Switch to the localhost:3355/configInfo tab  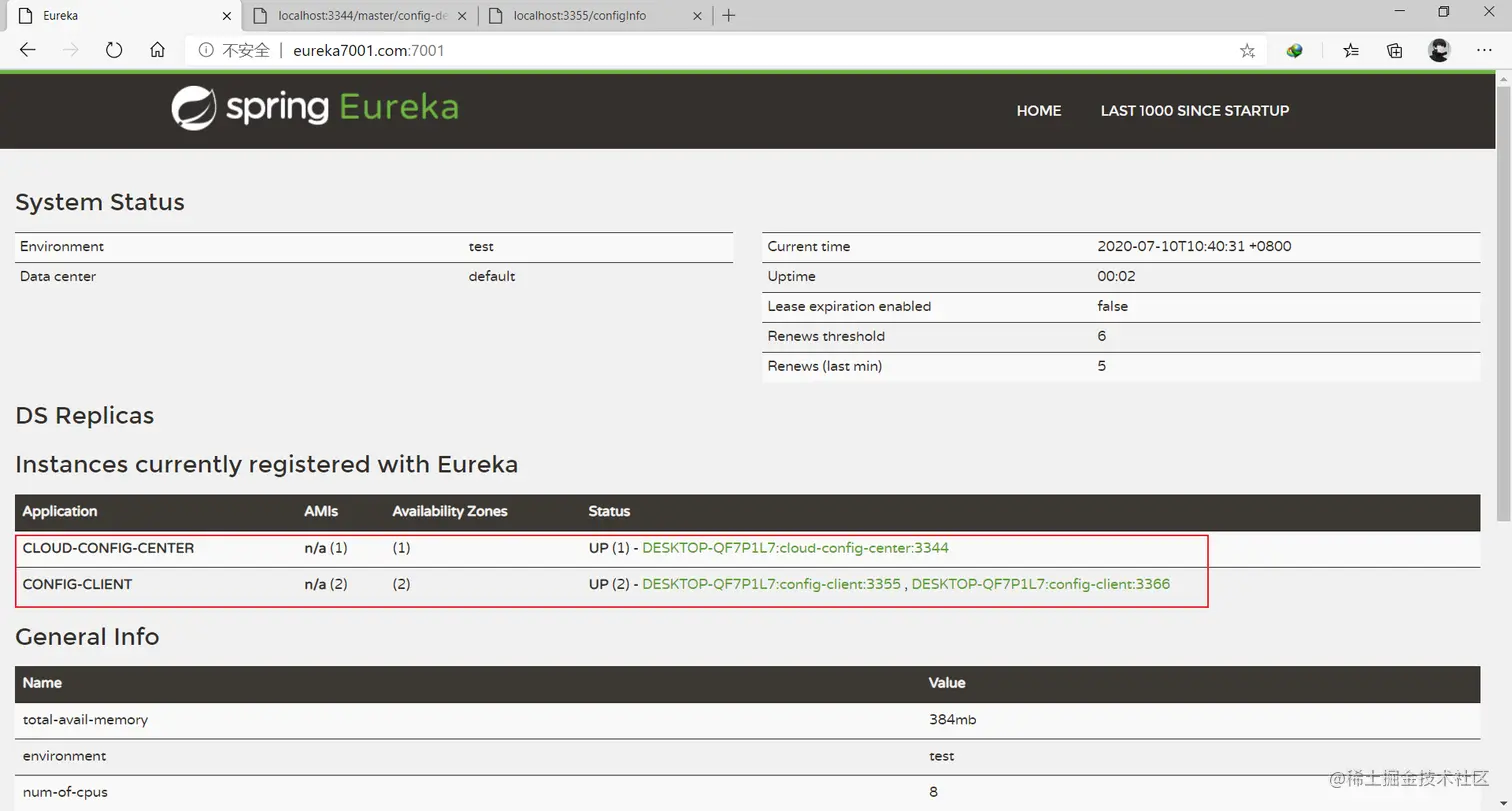tap(595, 16)
